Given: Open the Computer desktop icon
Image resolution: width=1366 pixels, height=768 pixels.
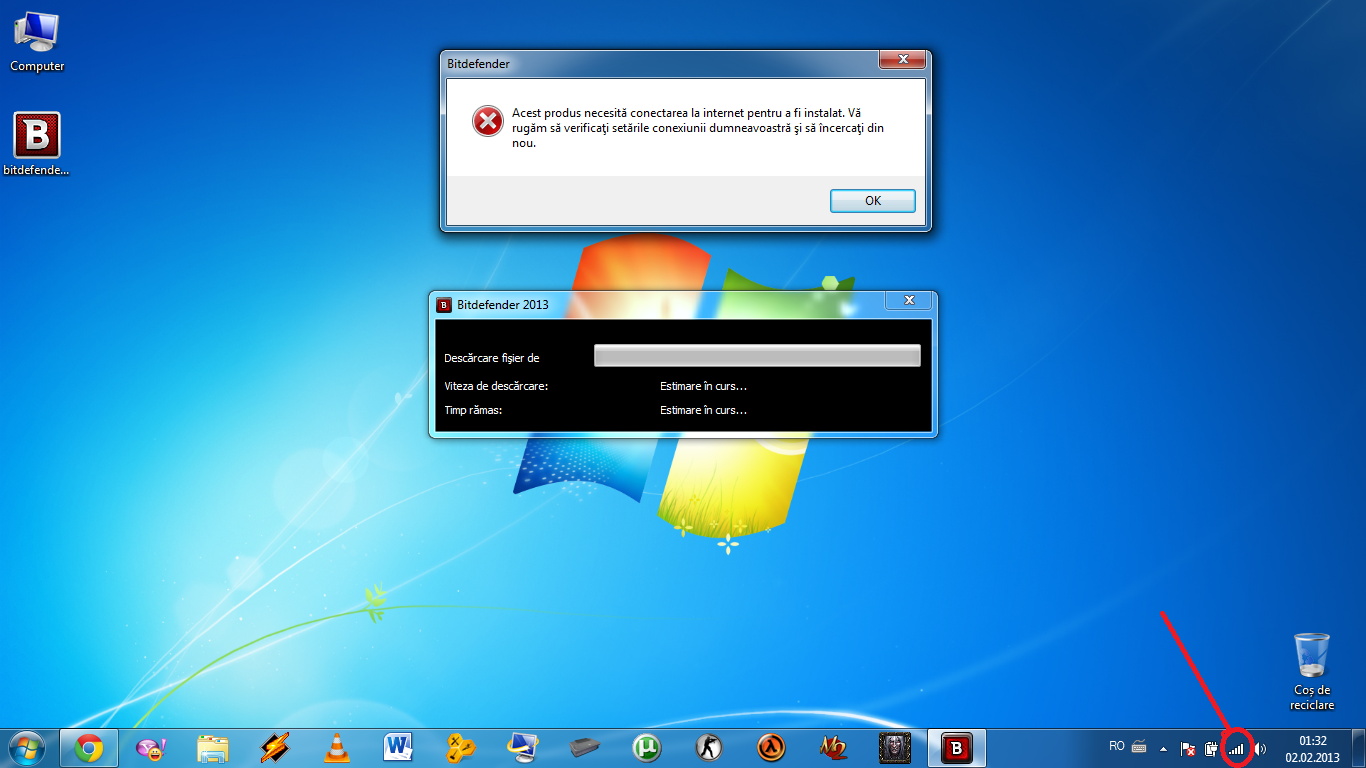Looking at the screenshot, I should tap(37, 42).
